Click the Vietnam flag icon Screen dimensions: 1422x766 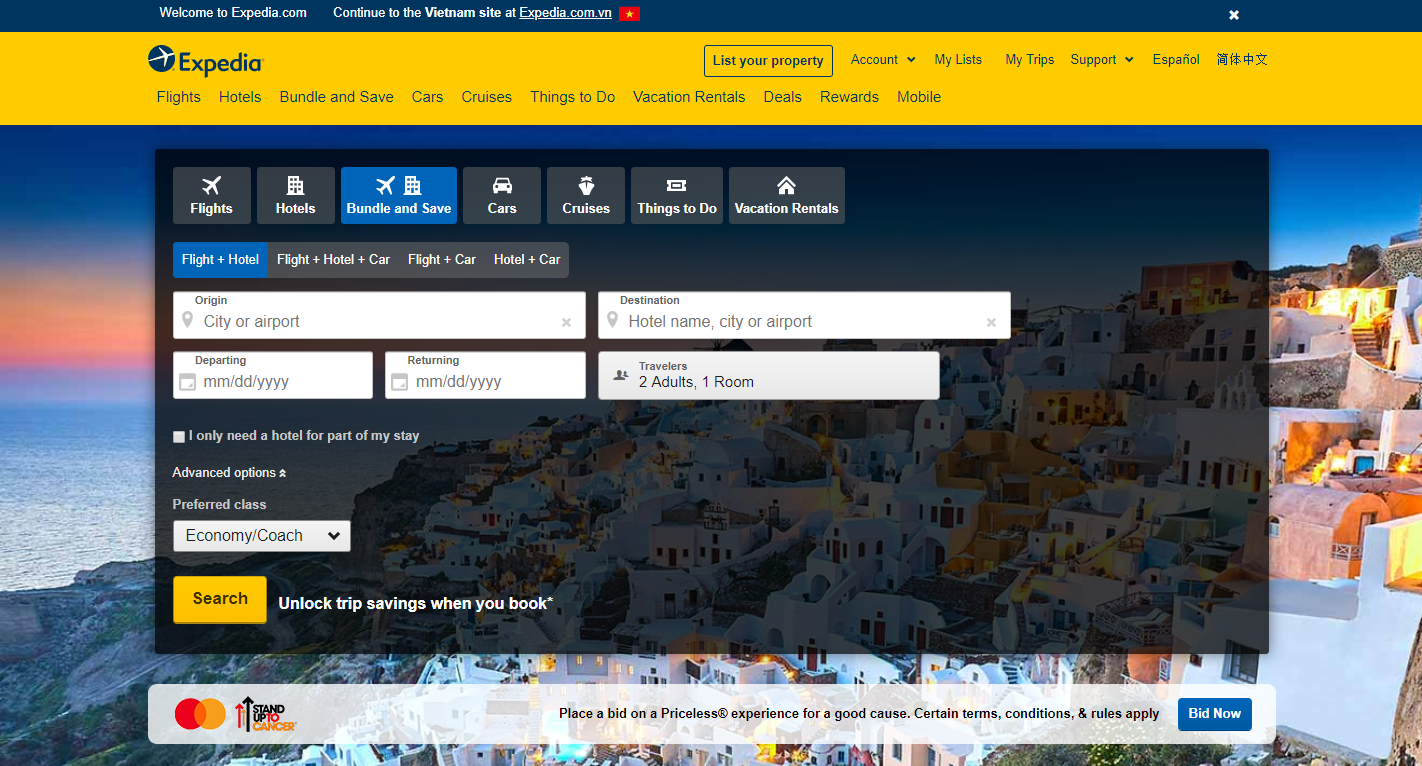pyautogui.click(x=629, y=14)
